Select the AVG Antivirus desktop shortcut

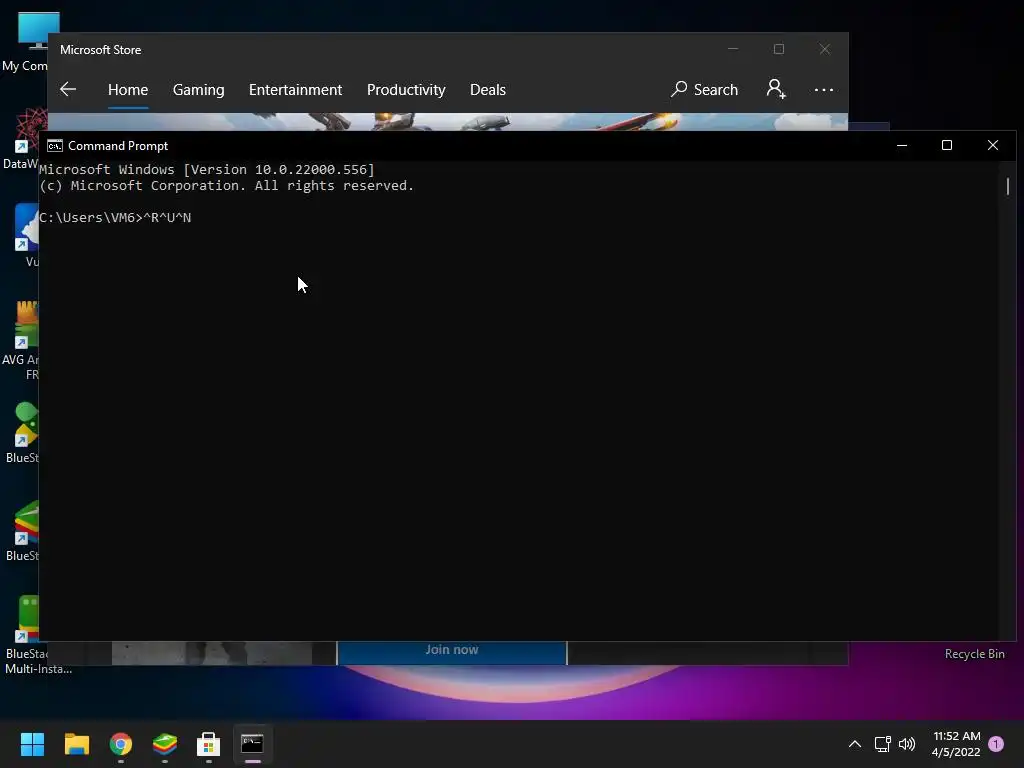tap(20, 341)
